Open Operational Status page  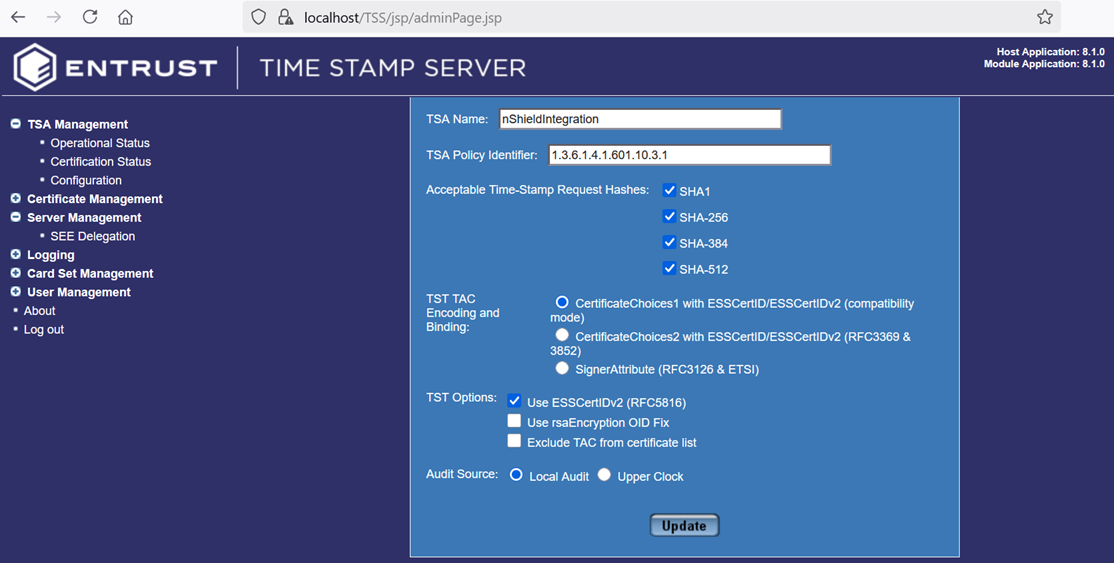[100, 143]
